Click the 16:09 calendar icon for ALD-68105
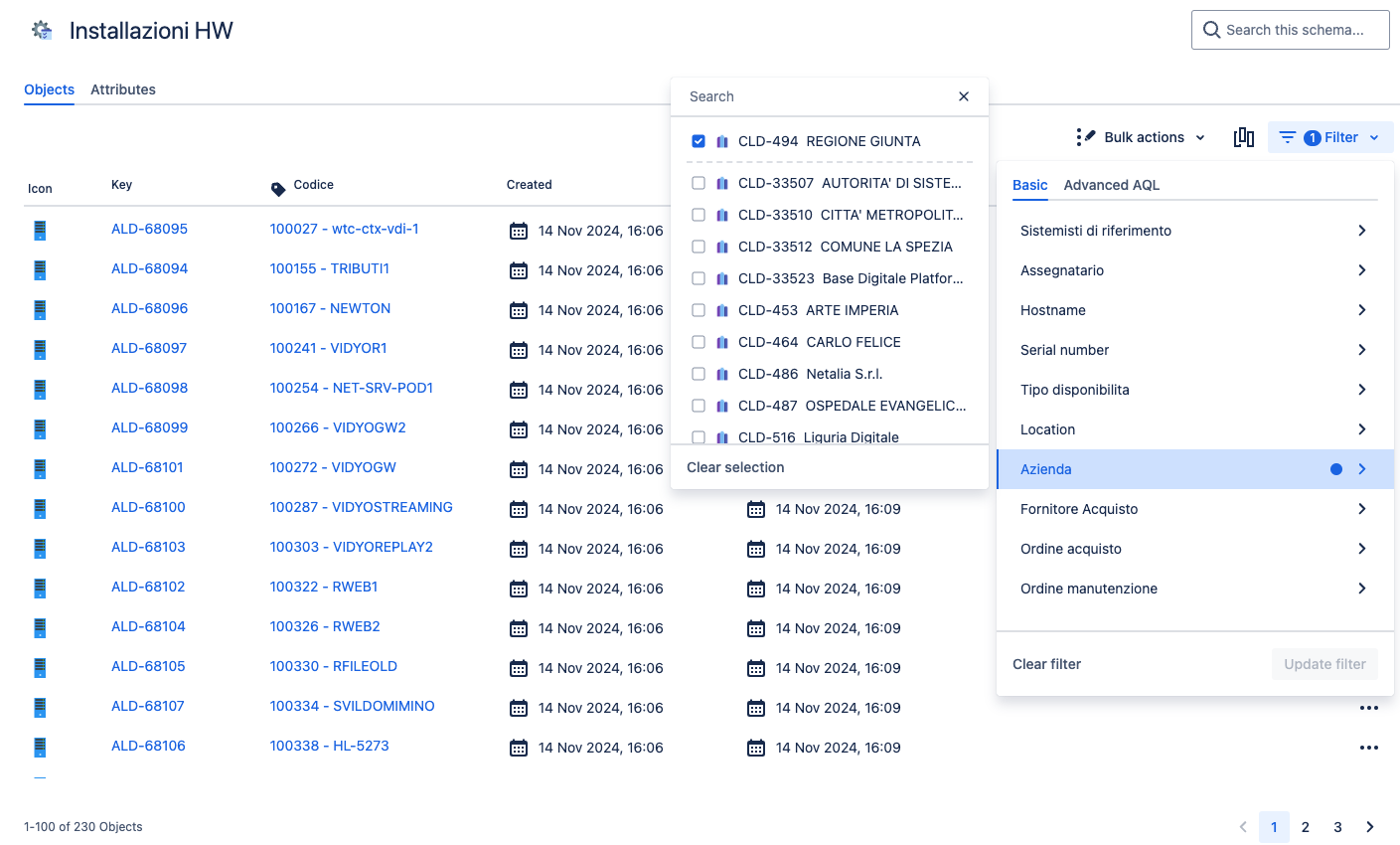 tap(756, 668)
